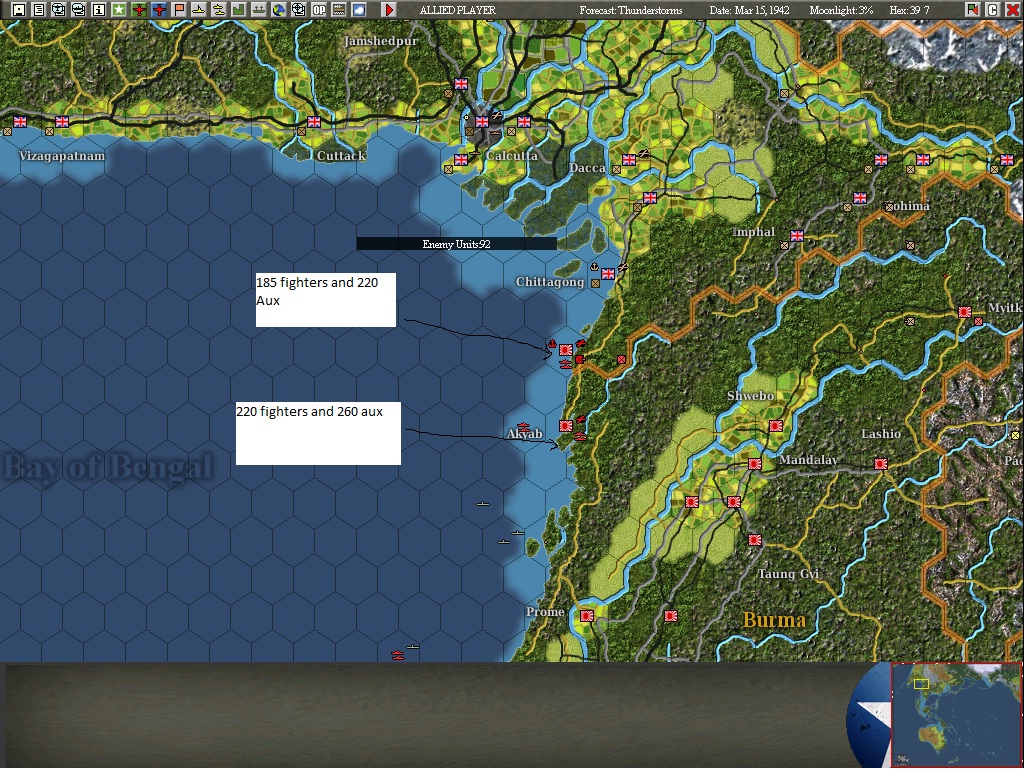Open the stacked ship list icon
1024x783 pixels.
[x=78, y=9]
